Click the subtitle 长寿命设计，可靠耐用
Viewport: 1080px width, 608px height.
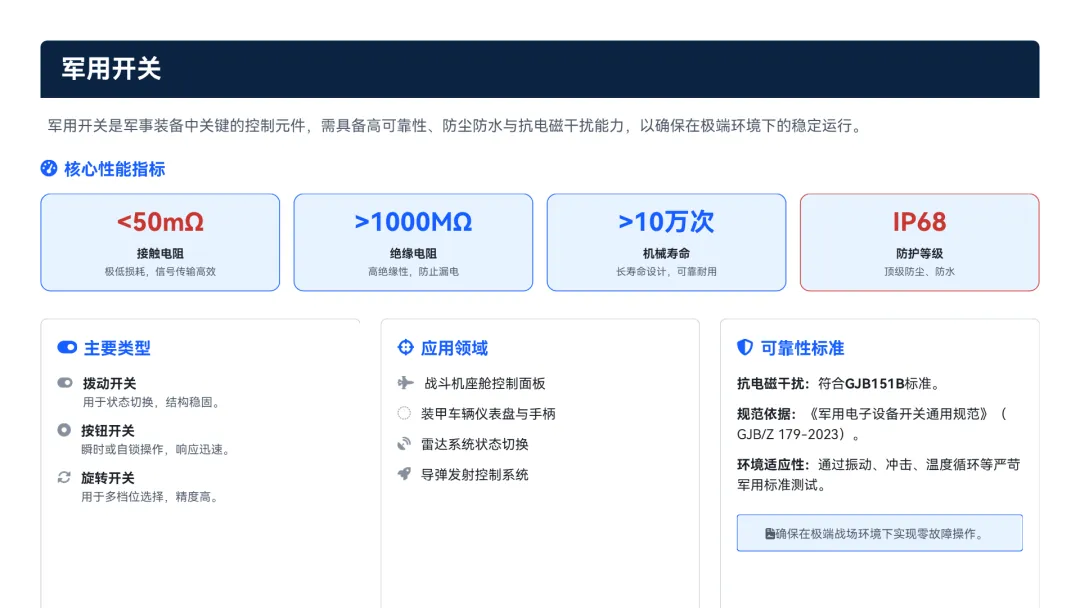[x=666, y=272]
